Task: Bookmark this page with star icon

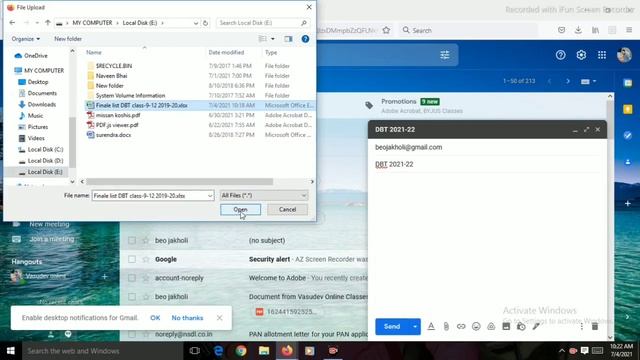Action: 386,30
